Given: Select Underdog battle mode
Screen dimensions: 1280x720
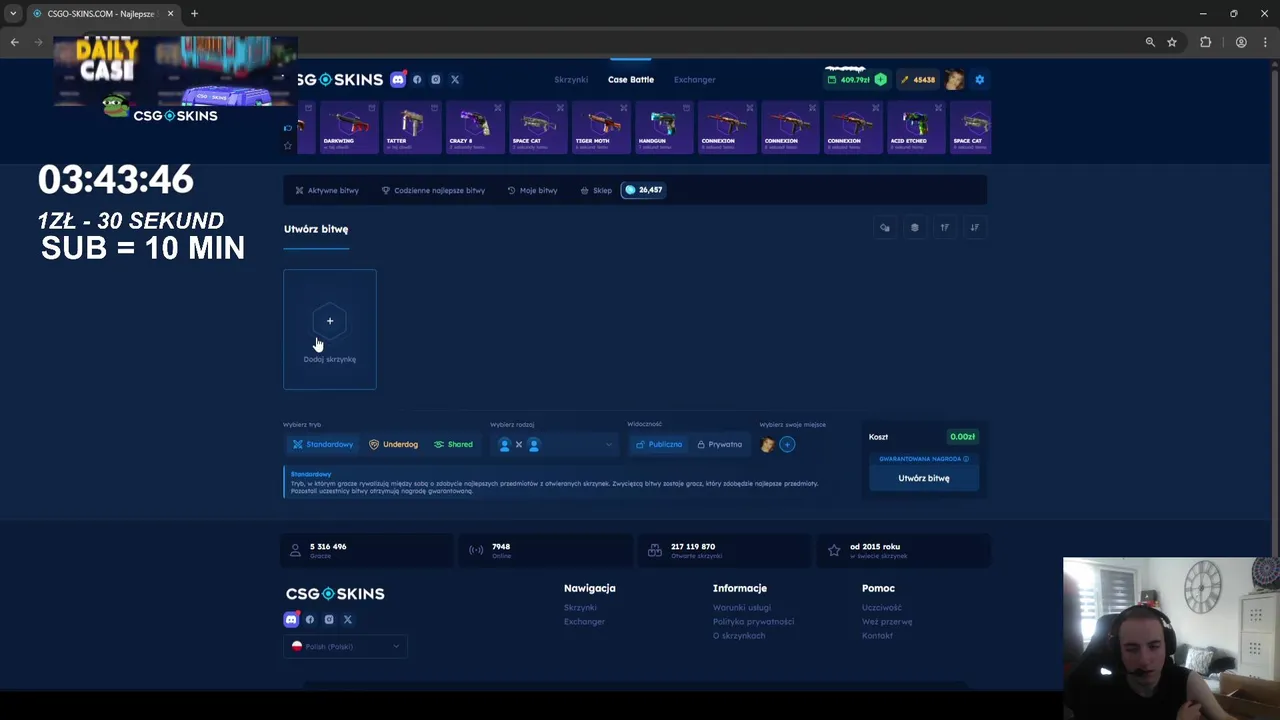Looking at the screenshot, I should click(x=394, y=444).
